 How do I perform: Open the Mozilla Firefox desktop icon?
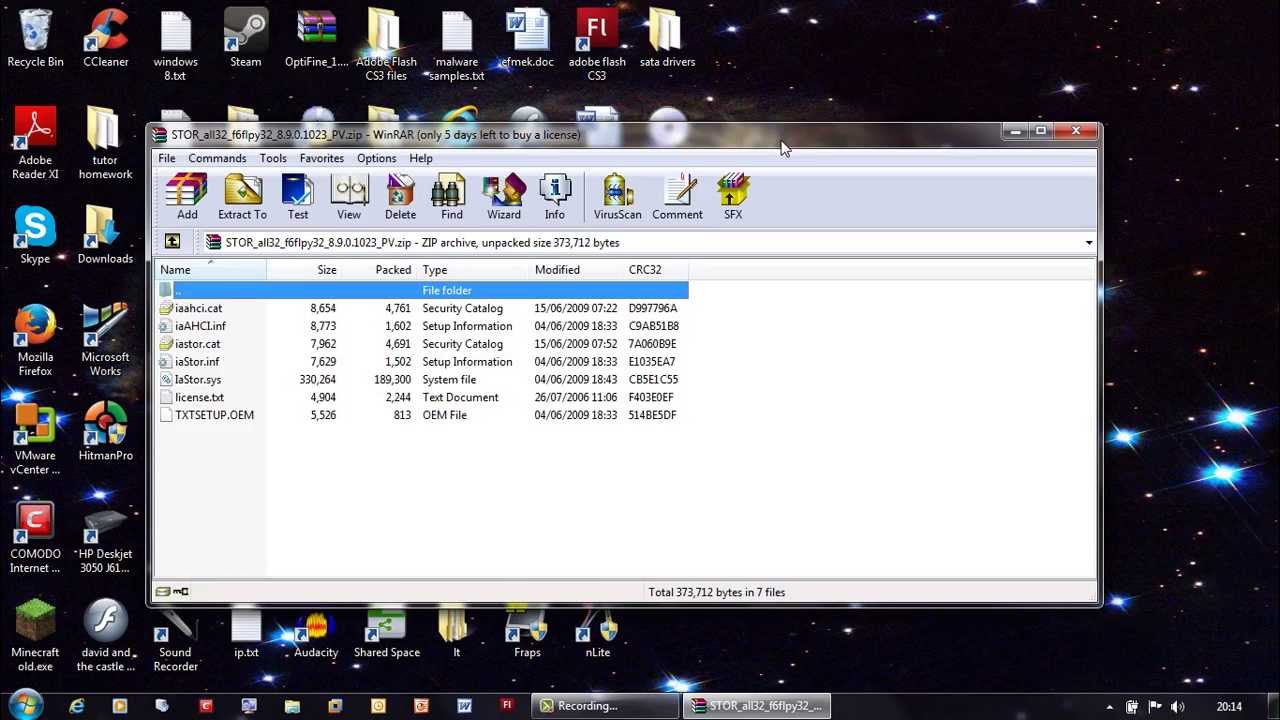pyautogui.click(x=35, y=341)
